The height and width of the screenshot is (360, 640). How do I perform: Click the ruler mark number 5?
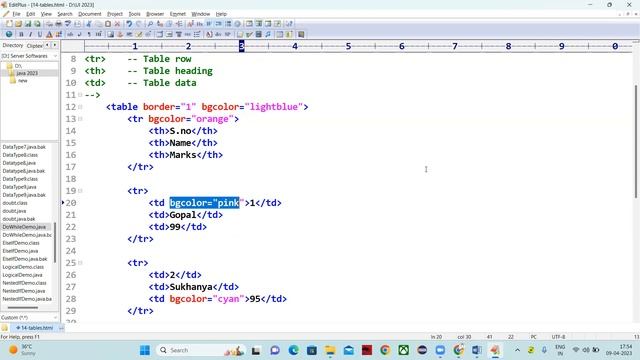click(348, 46)
